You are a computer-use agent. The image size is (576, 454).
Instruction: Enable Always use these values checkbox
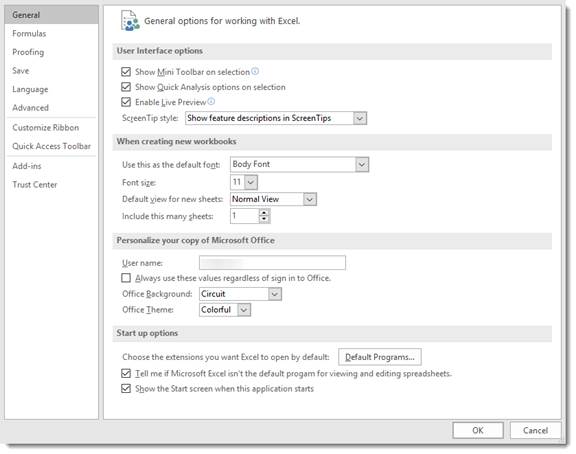[x=126, y=278]
